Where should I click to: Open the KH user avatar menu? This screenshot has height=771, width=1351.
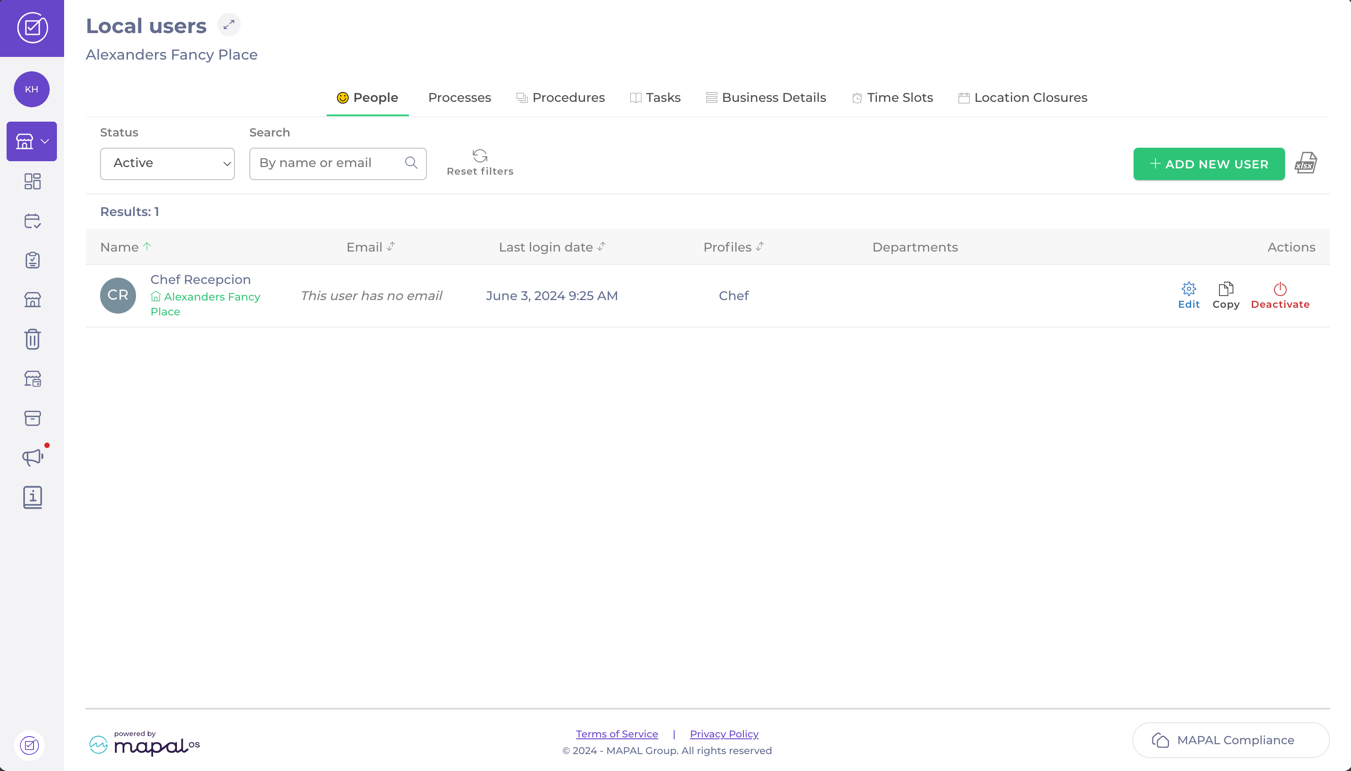(x=32, y=89)
